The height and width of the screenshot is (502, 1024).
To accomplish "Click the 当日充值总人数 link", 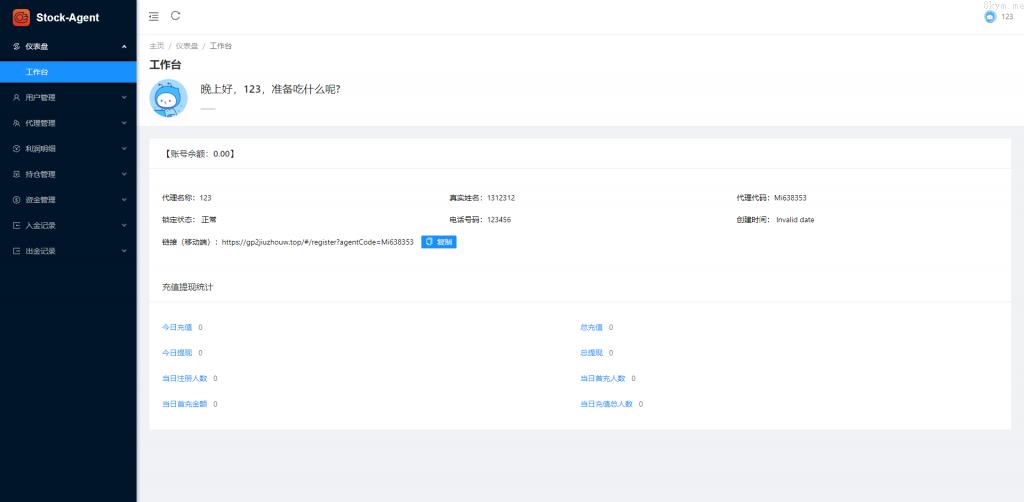I will pos(606,404).
